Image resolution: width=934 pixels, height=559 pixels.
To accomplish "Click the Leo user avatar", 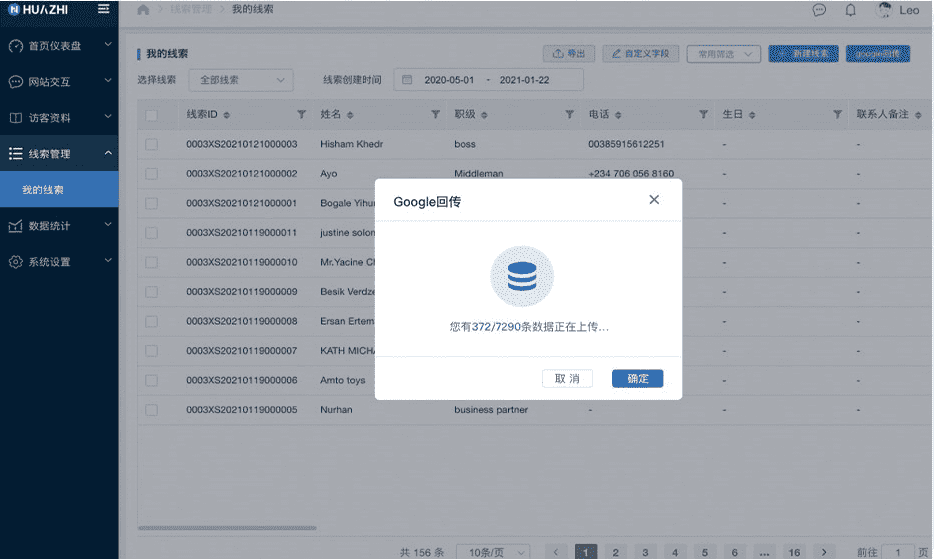I will [884, 10].
